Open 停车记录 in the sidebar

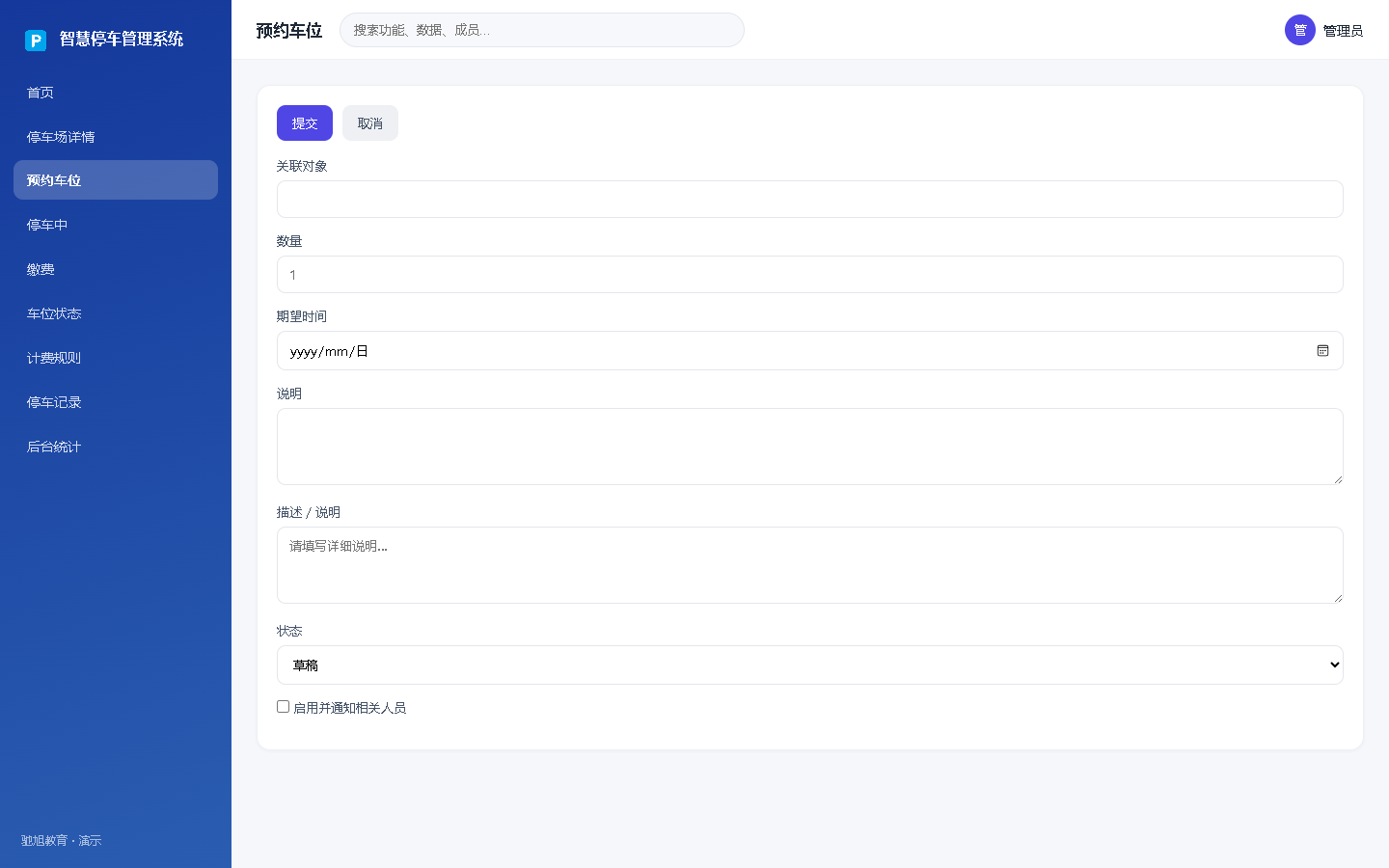click(116, 402)
